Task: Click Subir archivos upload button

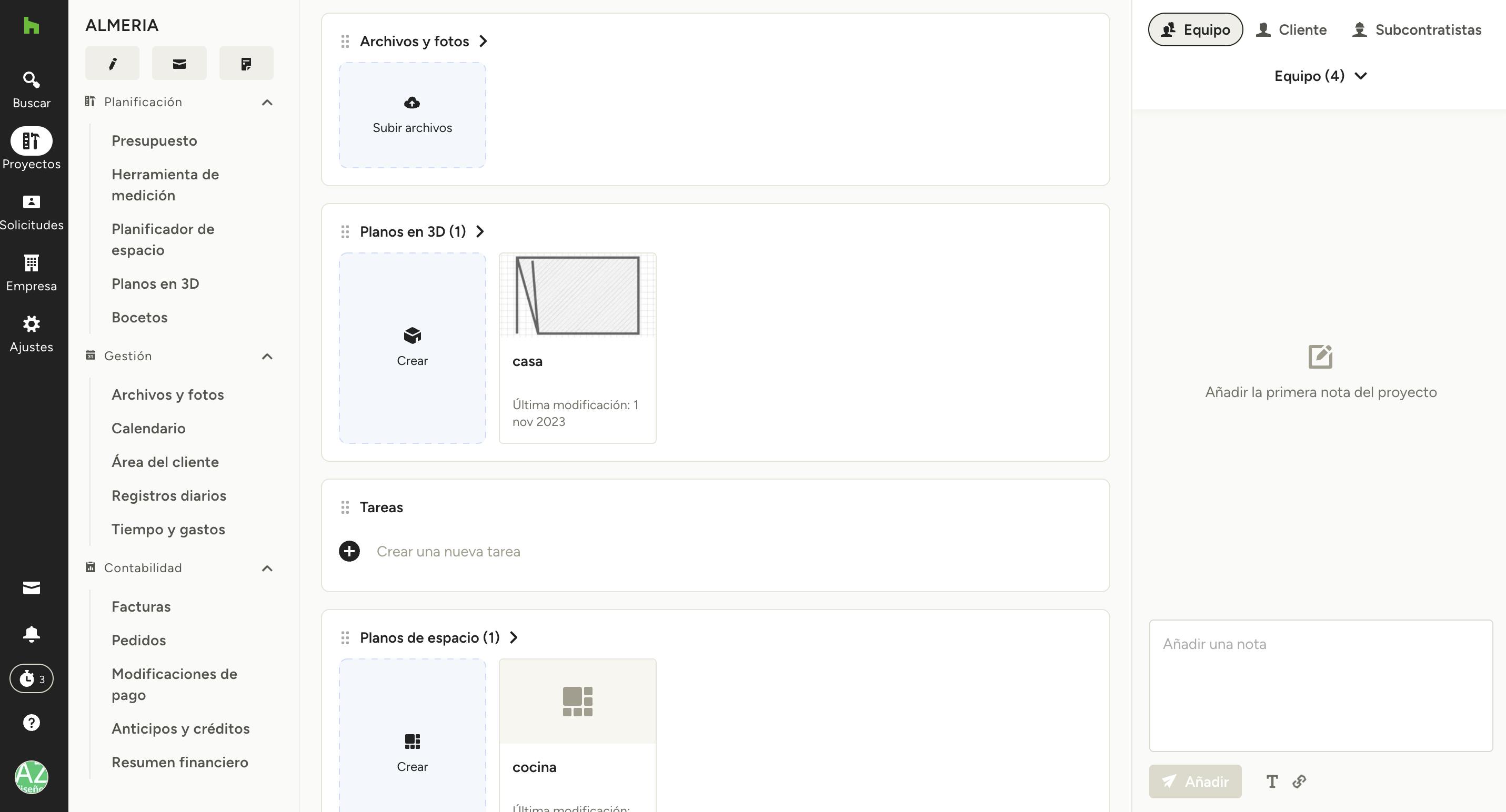Action: [412, 115]
